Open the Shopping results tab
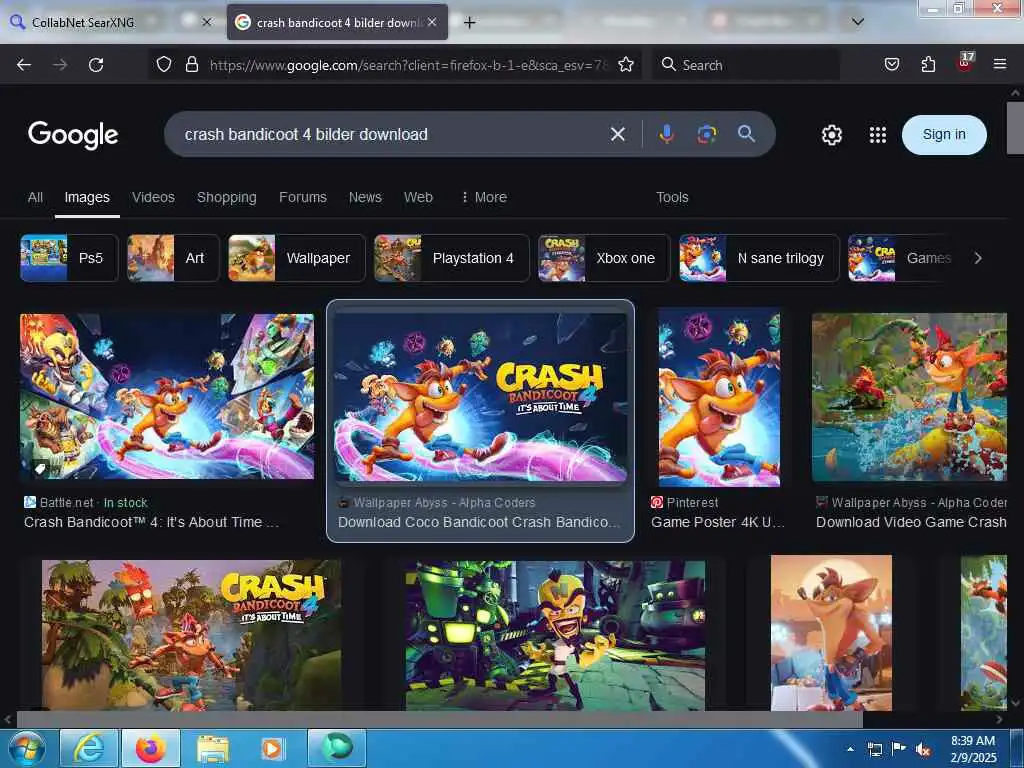The image size is (1024, 768). [227, 197]
